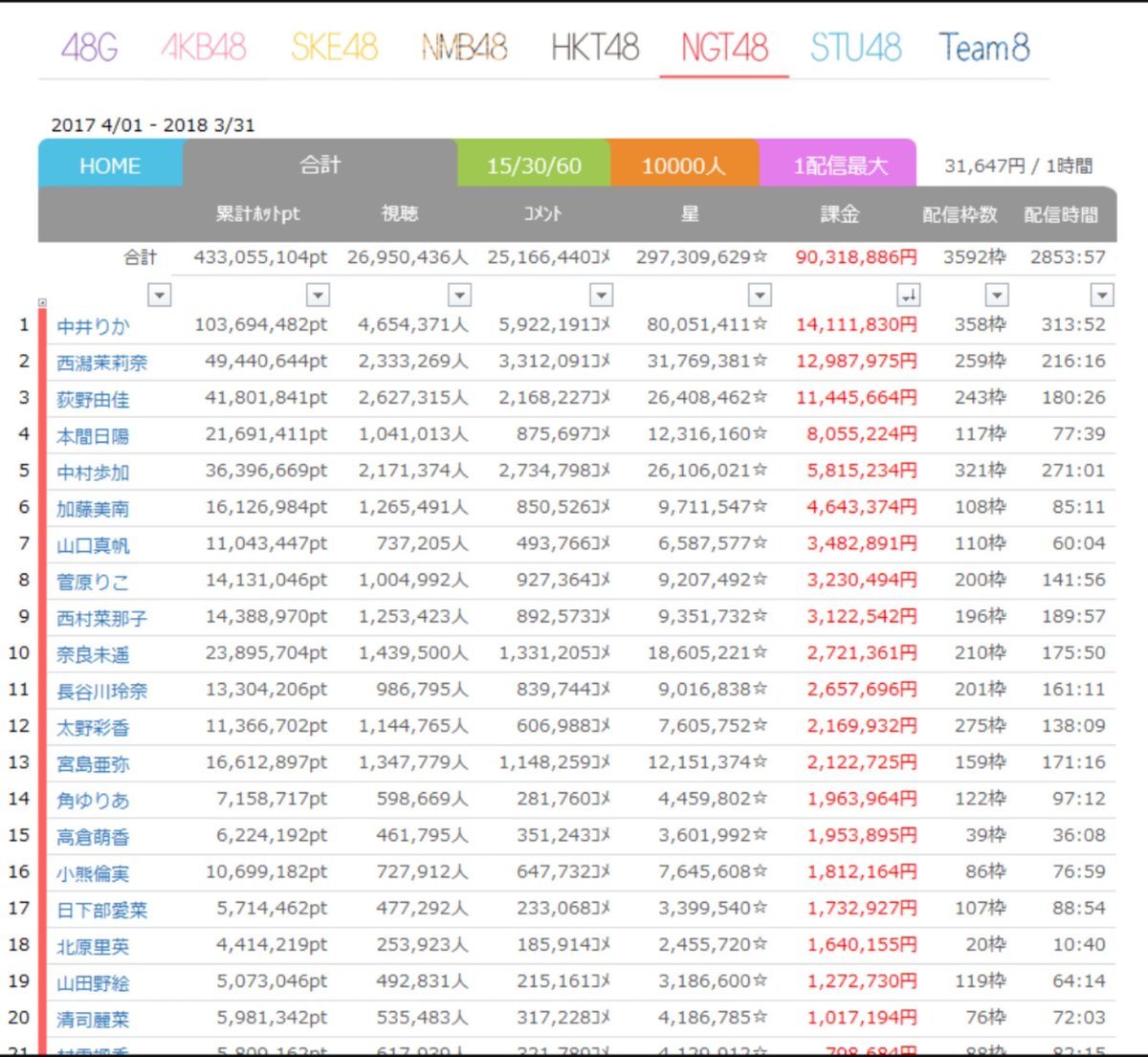1148x1057 pixels.
Task: Open member link 本間日陽
Action: coord(93,435)
